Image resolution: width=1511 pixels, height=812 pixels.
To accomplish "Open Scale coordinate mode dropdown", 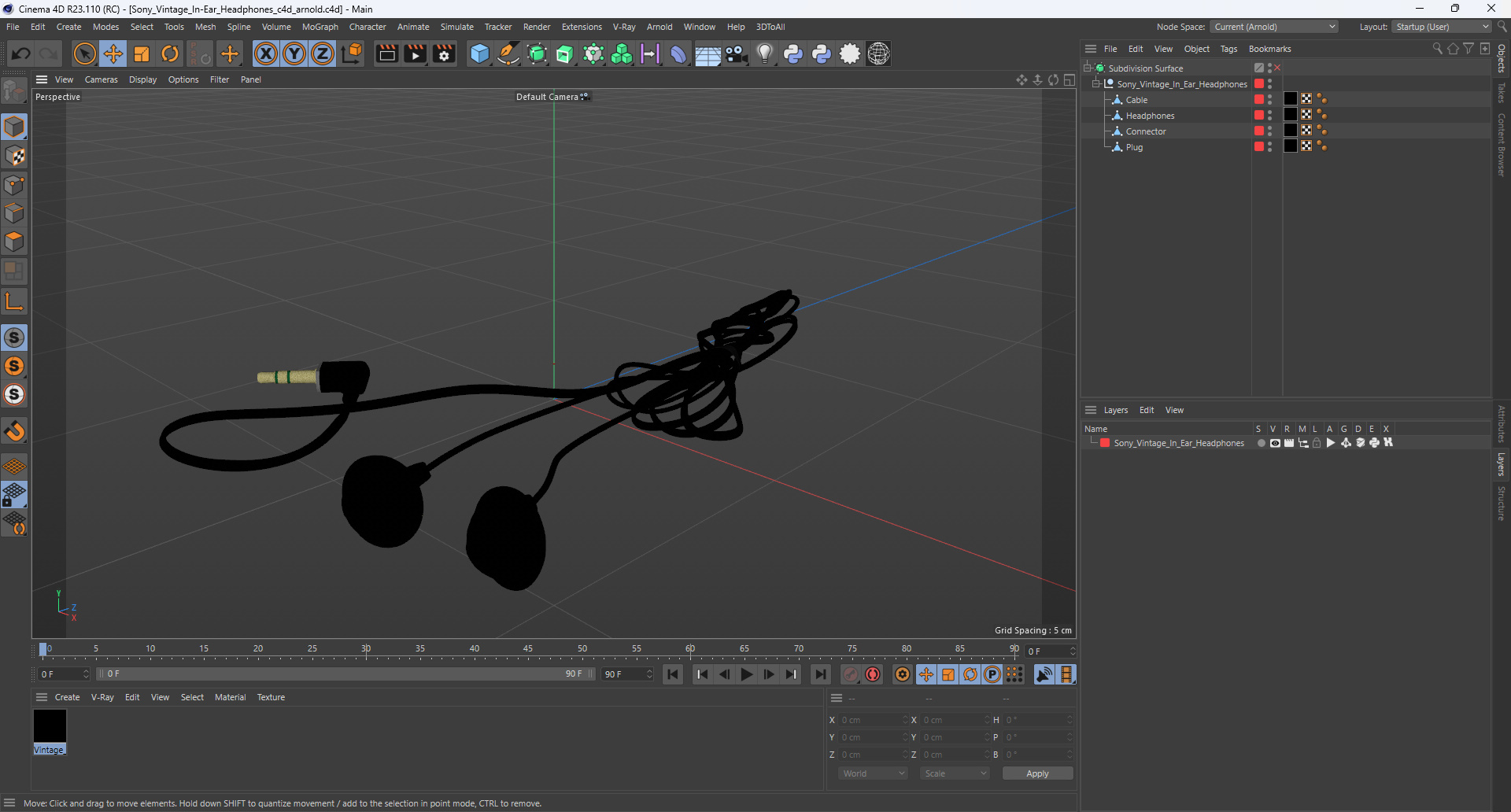I will tap(955, 773).
